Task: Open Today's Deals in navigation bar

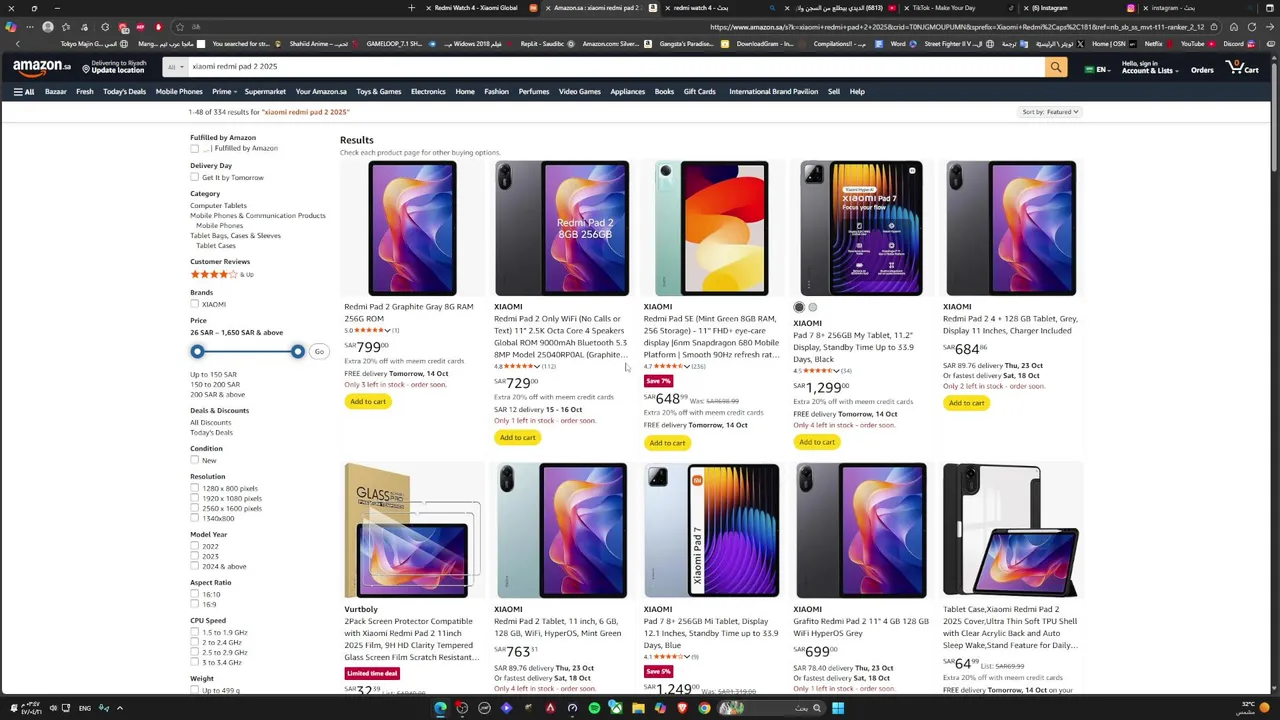Action: pyautogui.click(x=124, y=92)
